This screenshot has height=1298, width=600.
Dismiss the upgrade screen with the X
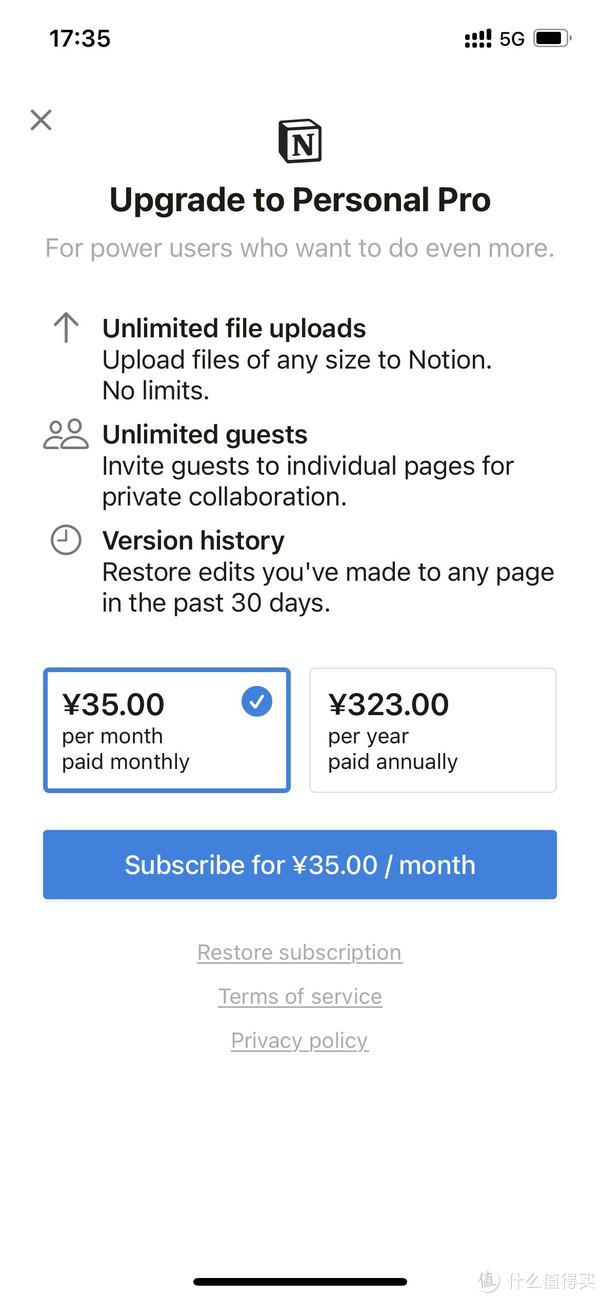click(40, 119)
